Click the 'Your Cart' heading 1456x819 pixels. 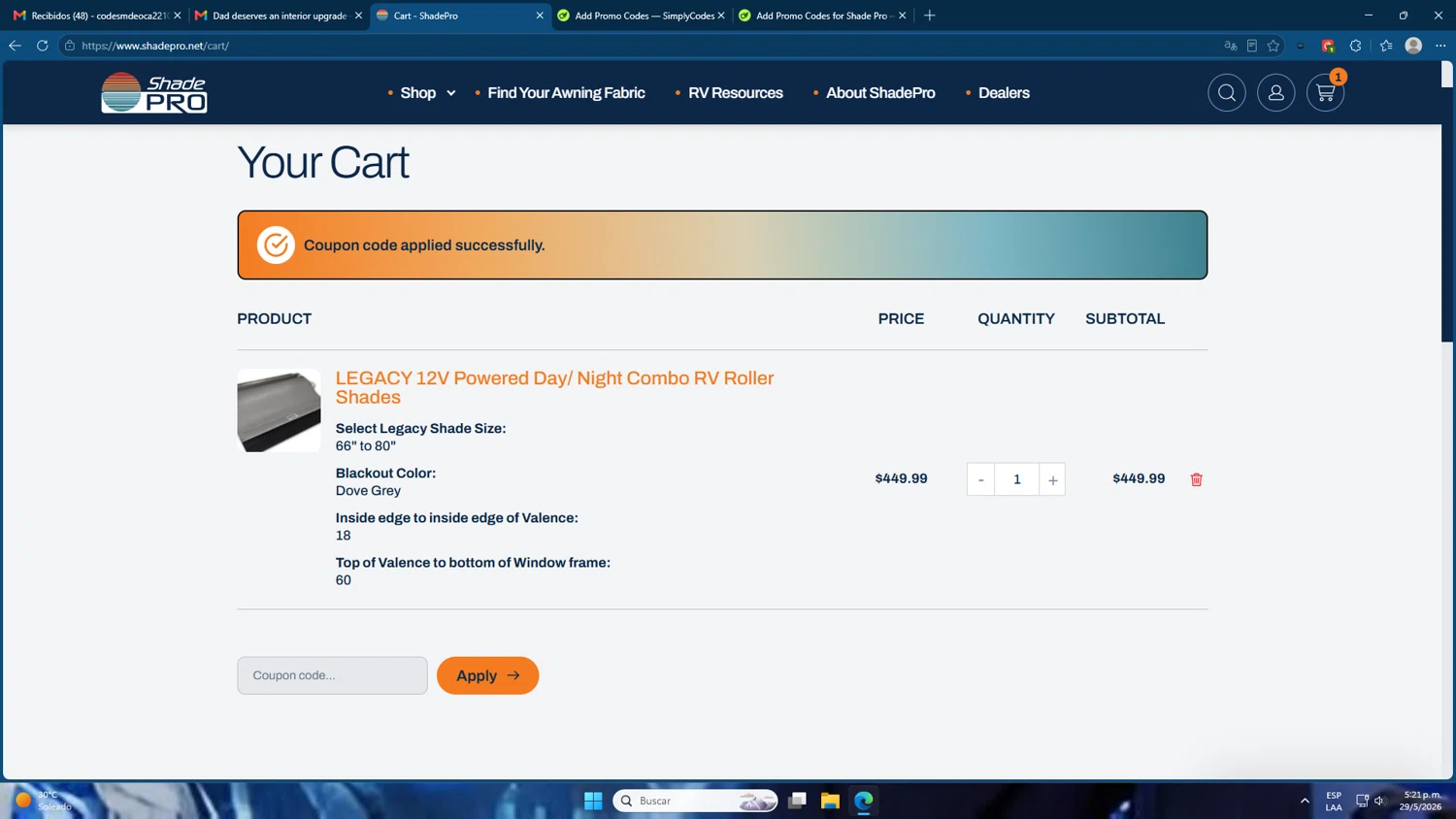pyautogui.click(x=323, y=162)
